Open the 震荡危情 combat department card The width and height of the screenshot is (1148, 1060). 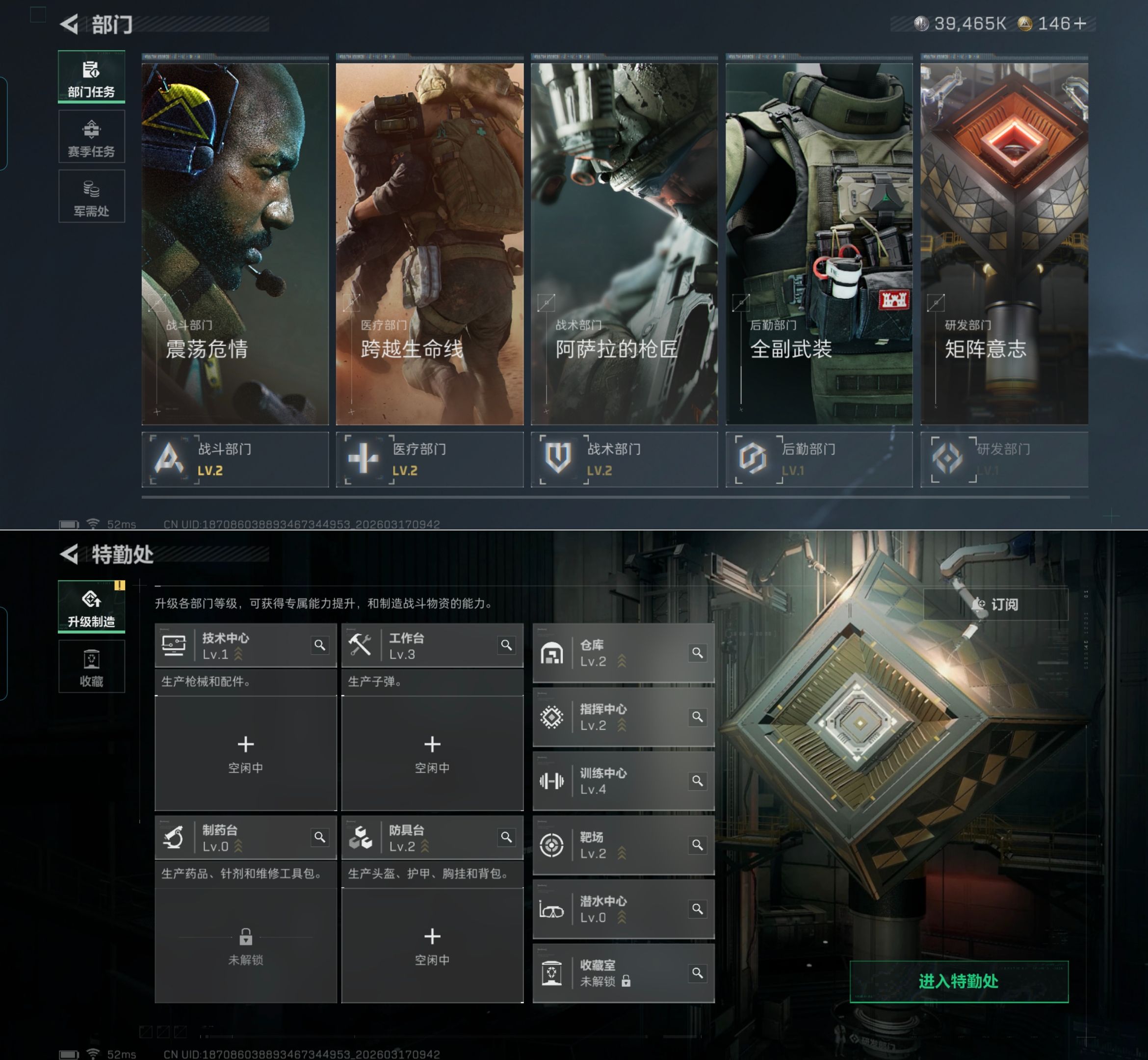click(x=235, y=244)
